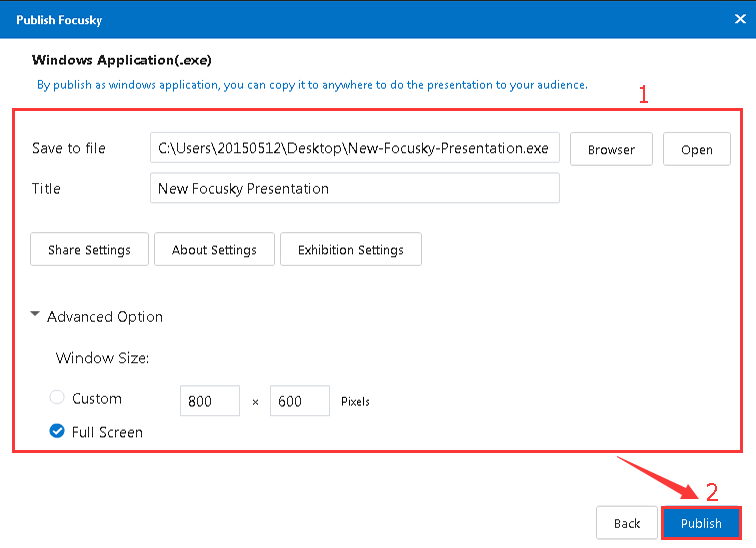Viewport: 756px width, 548px height.
Task: Click the 'Pixels' unit label
Action: (355, 401)
